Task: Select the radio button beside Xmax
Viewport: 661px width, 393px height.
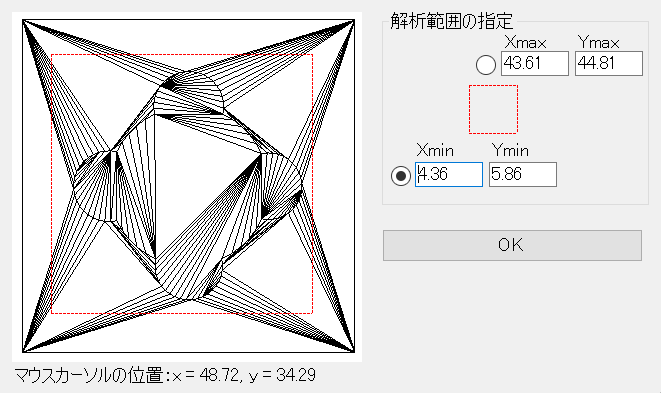Action: [486, 65]
